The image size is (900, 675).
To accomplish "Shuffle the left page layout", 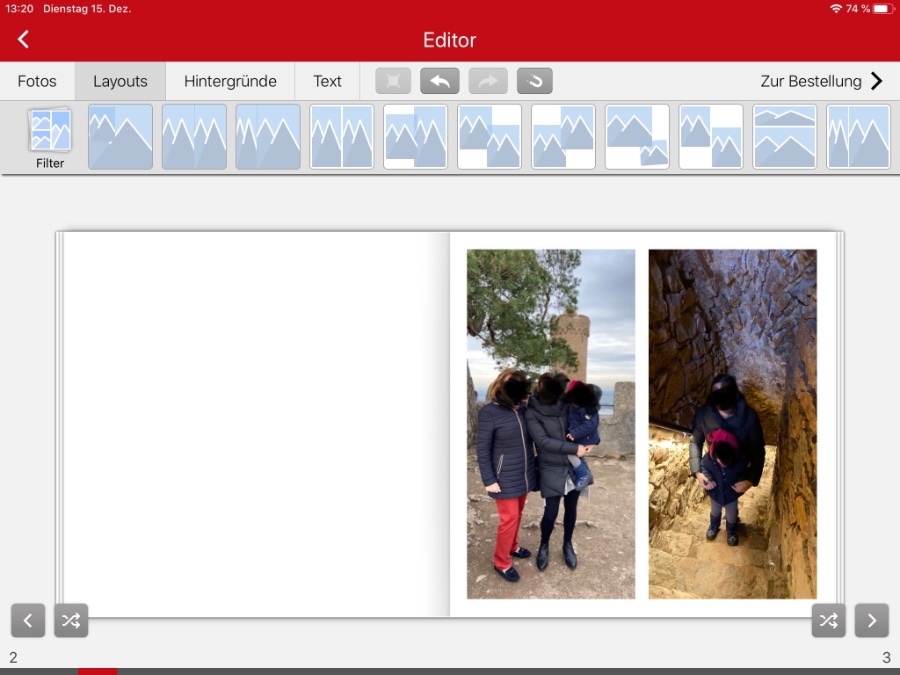I will 71,620.
